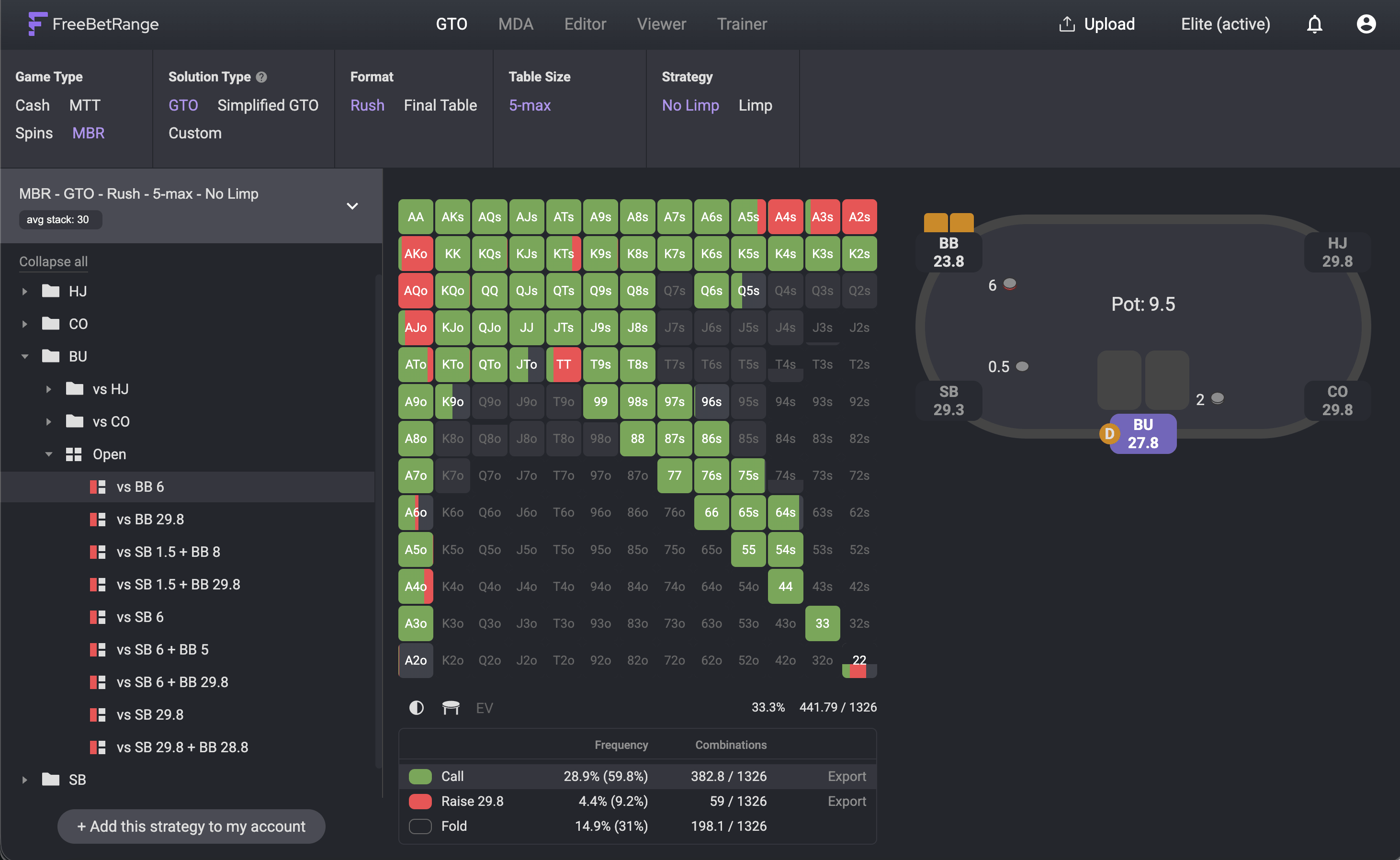The height and width of the screenshot is (860, 1400).
Task: Click the dealer button D chip
Action: click(1109, 434)
